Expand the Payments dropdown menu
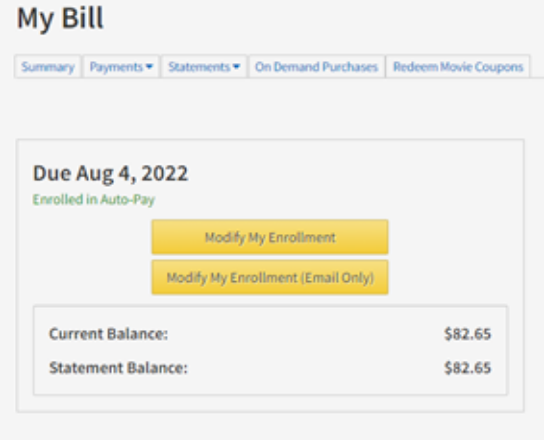The width and height of the screenshot is (544, 440). click(121, 67)
